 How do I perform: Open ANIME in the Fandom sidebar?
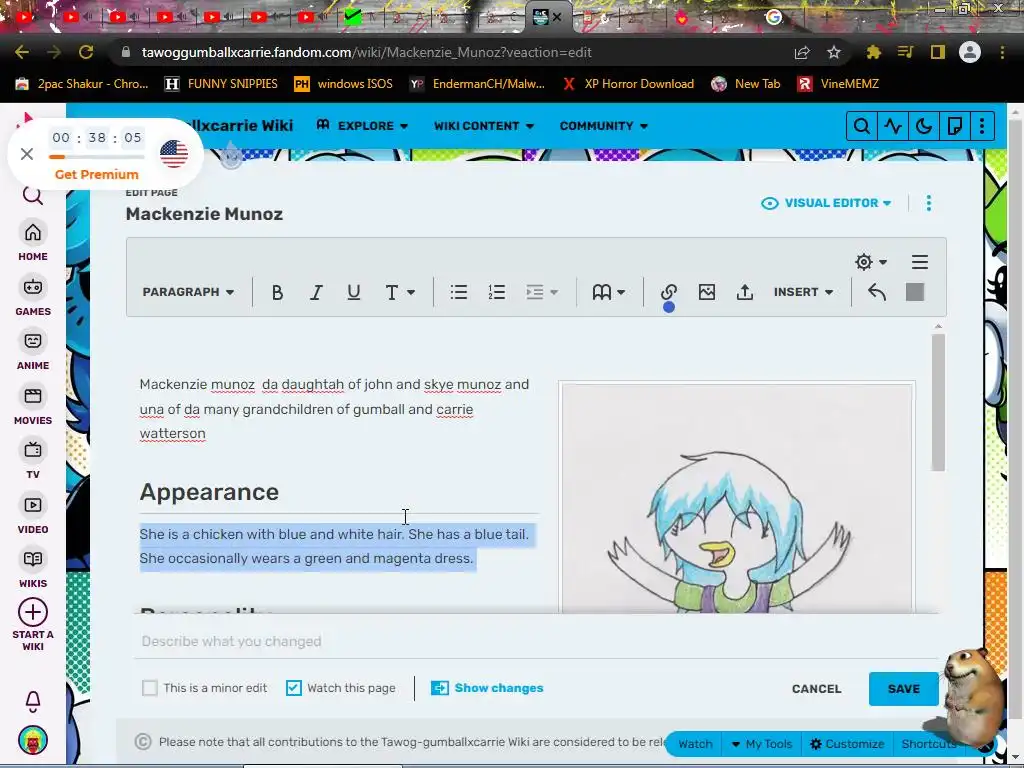(x=33, y=351)
